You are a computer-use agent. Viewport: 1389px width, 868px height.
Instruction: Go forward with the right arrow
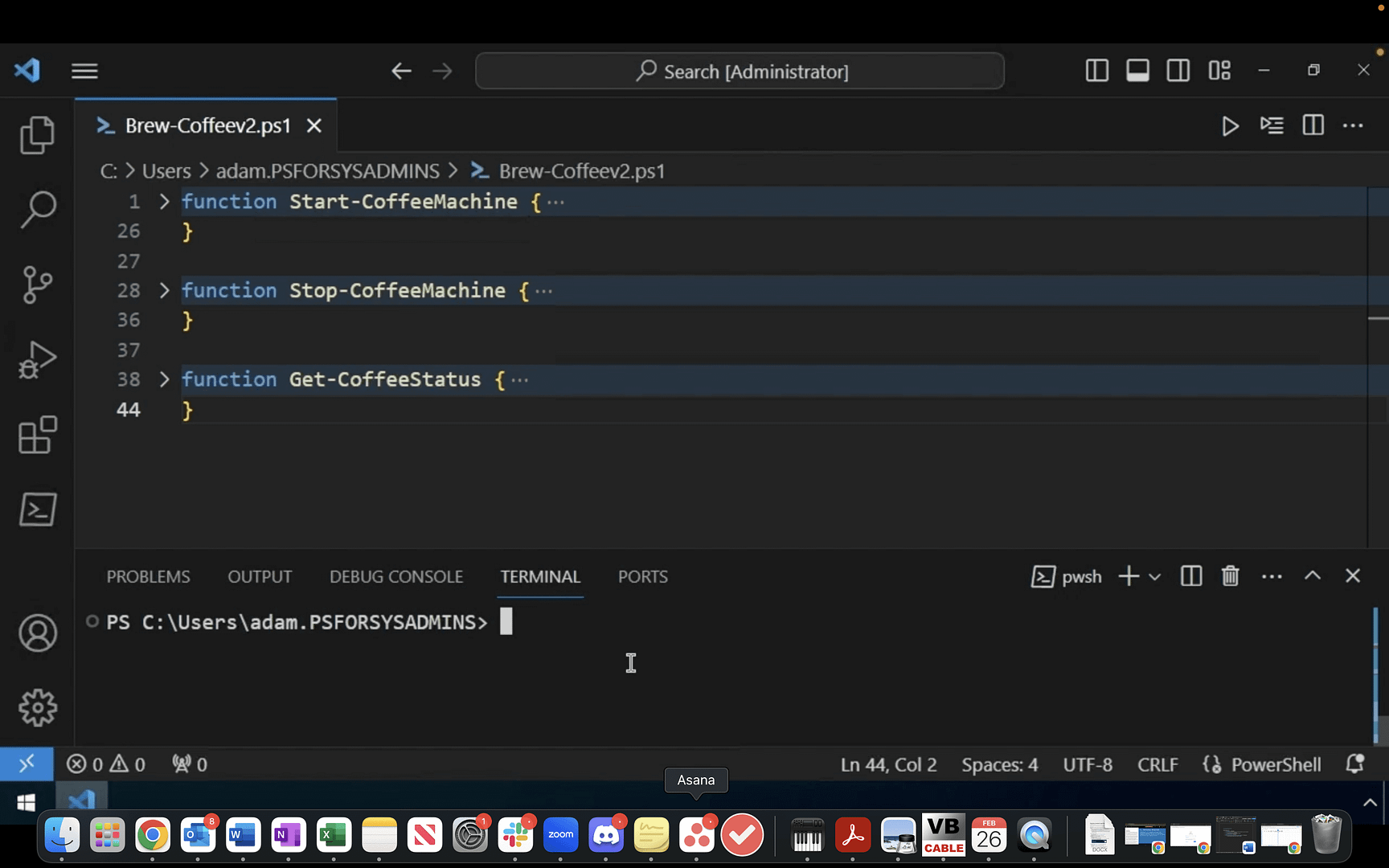click(x=442, y=71)
